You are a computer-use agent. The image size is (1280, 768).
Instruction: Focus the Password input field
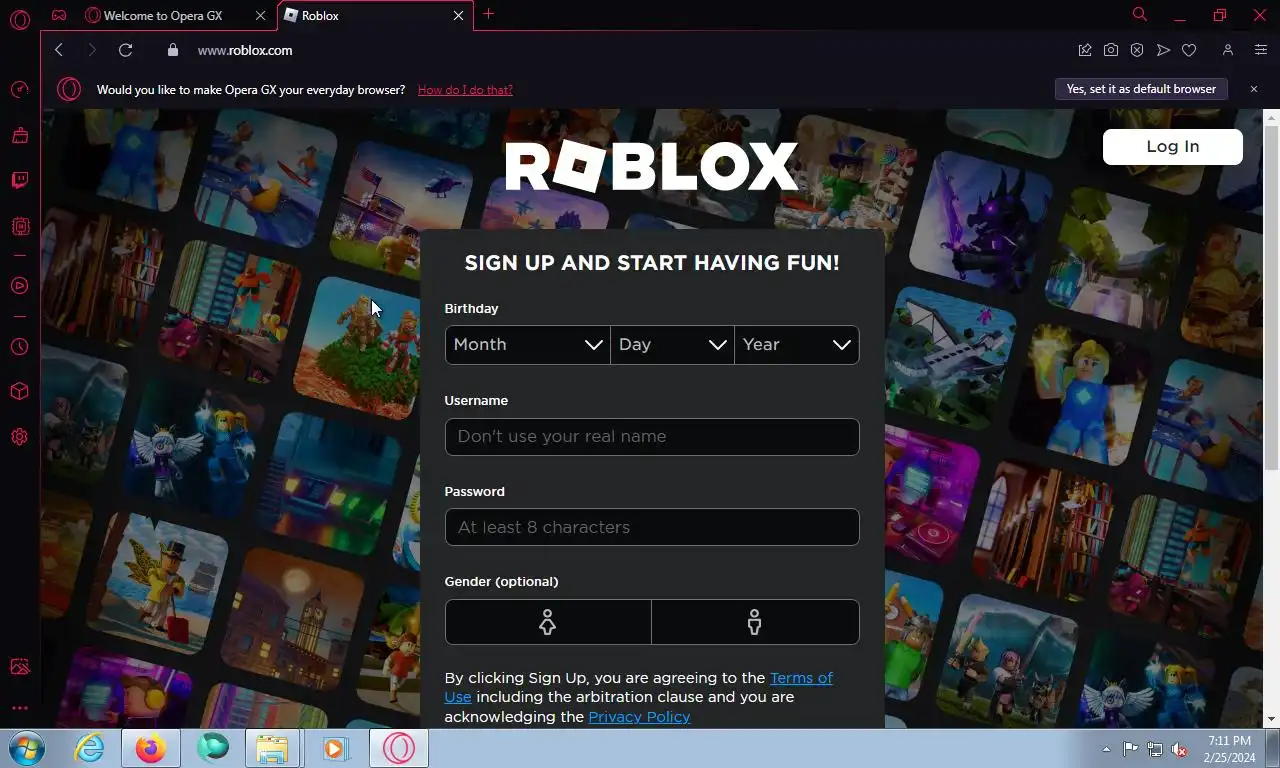pyautogui.click(x=652, y=527)
